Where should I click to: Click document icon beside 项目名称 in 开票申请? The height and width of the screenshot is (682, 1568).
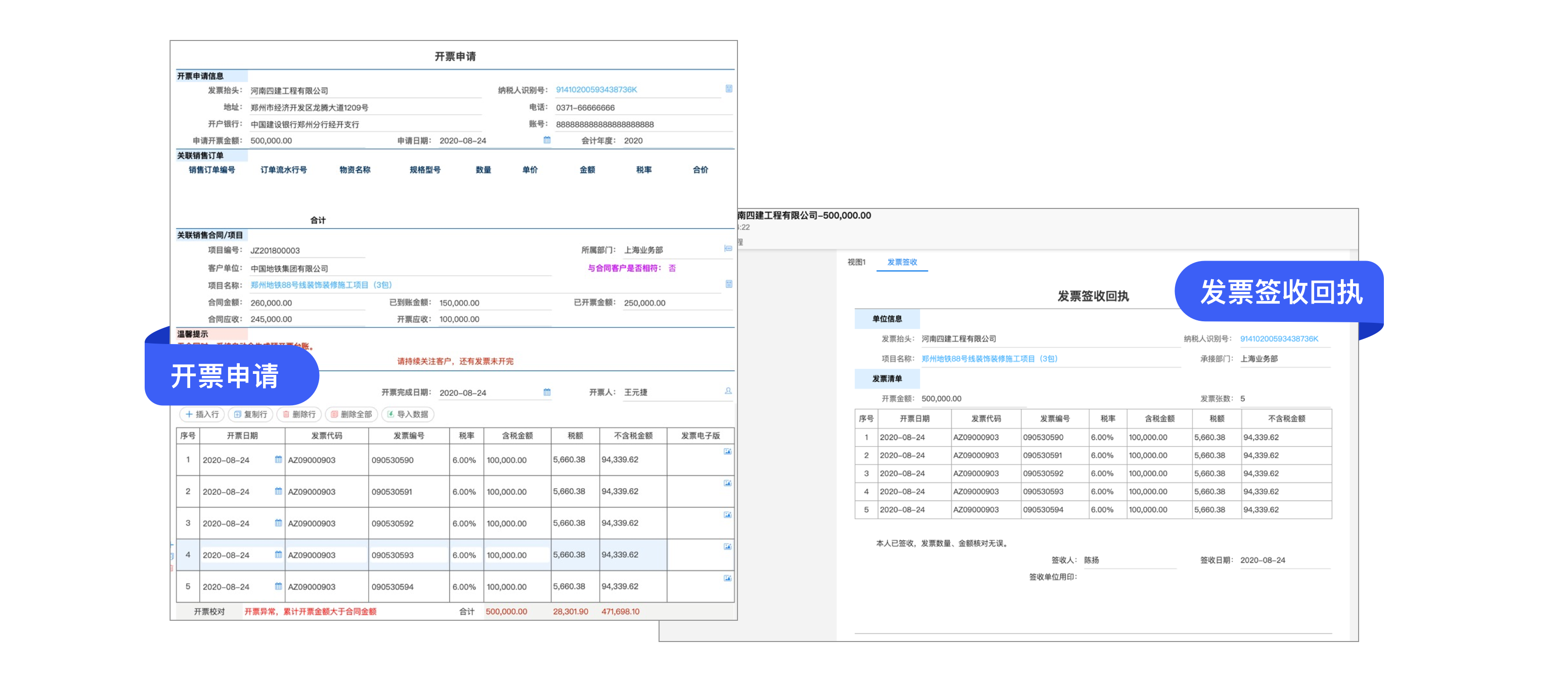point(728,284)
